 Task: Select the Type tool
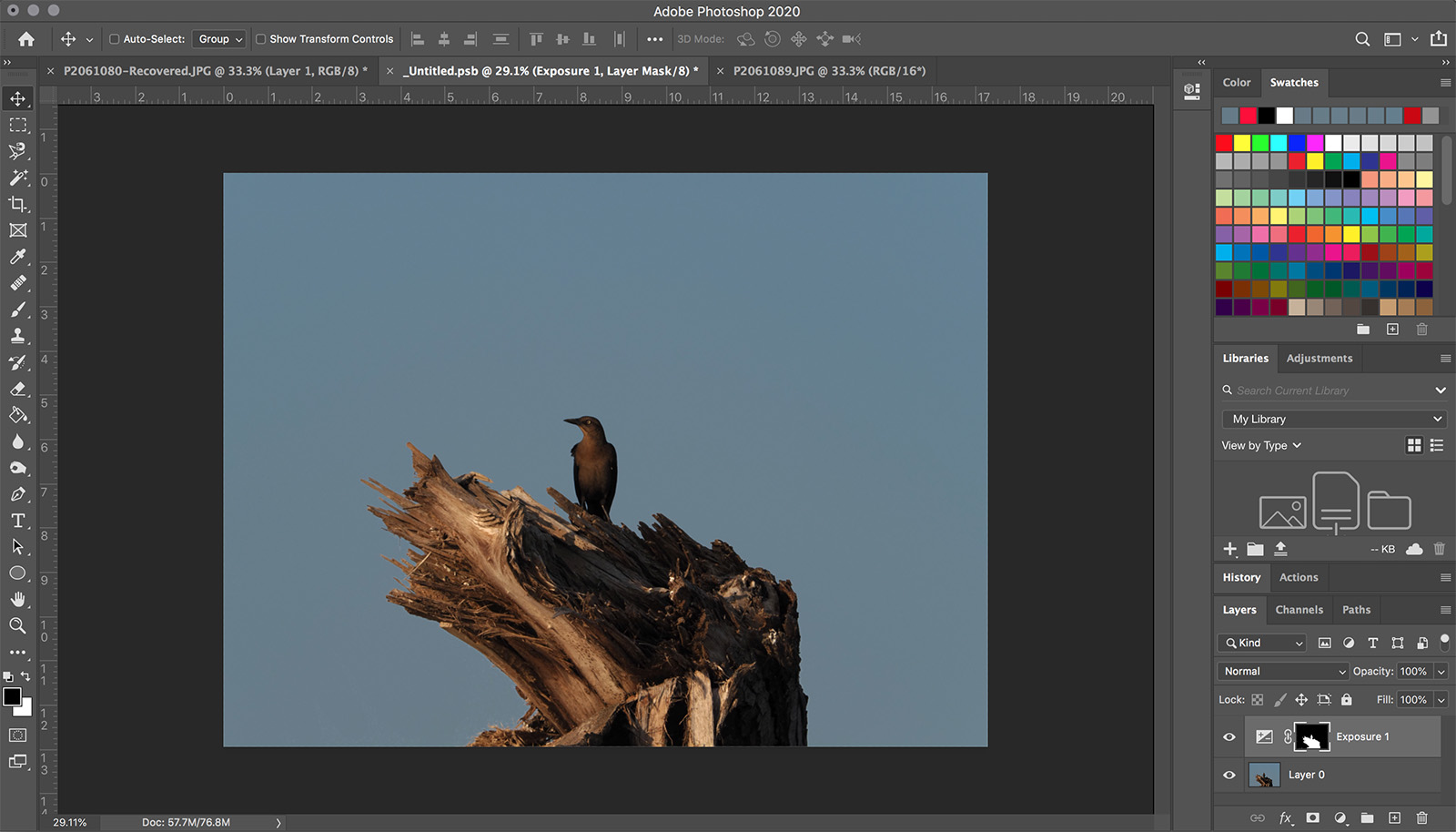pyautogui.click(x=17, y=521)
